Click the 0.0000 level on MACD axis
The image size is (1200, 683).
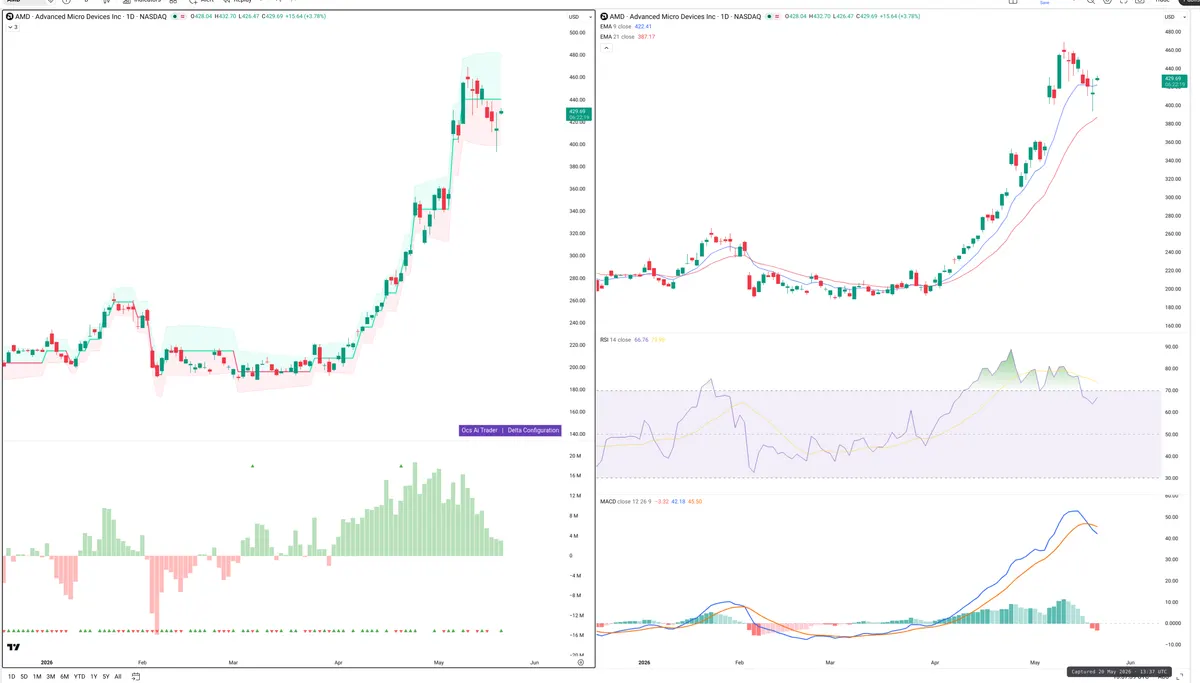[1173, 623]
